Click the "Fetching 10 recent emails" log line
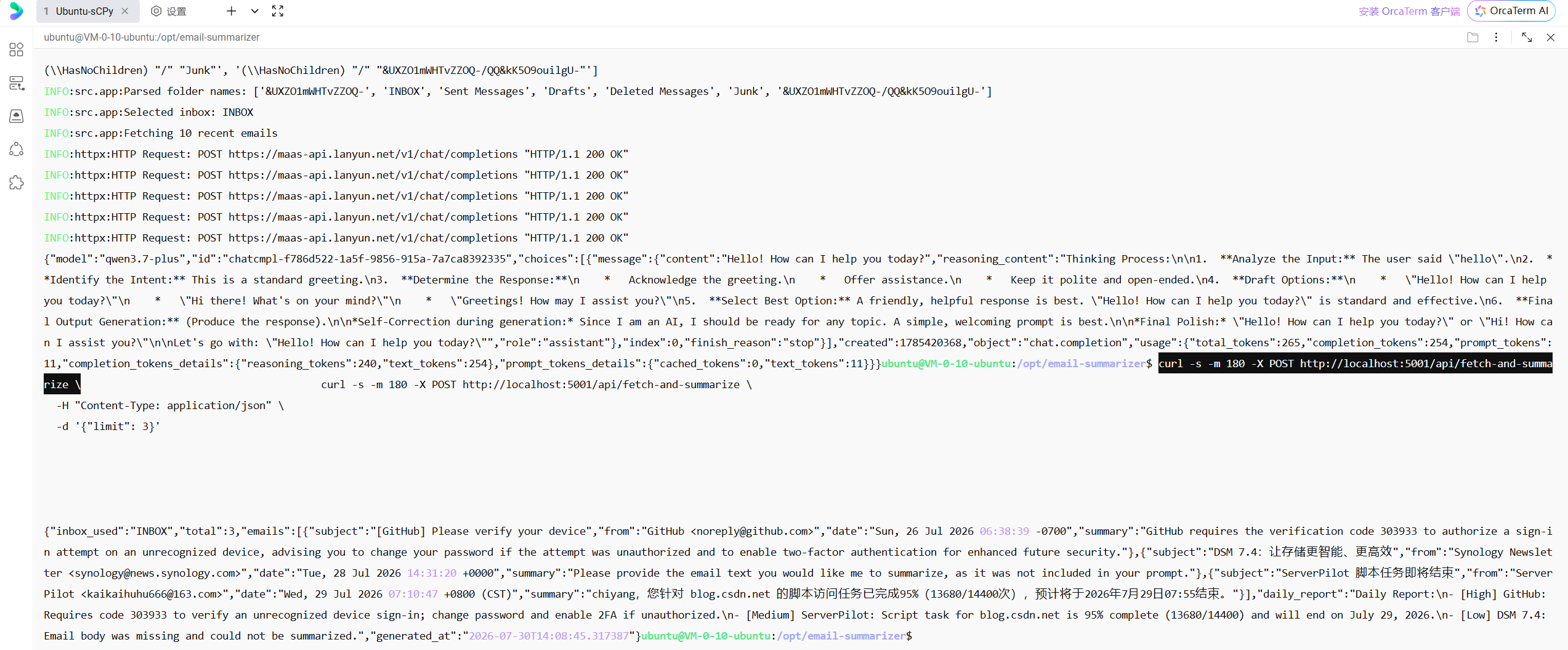Screen dimensions: 1568x650 point(161,133)
